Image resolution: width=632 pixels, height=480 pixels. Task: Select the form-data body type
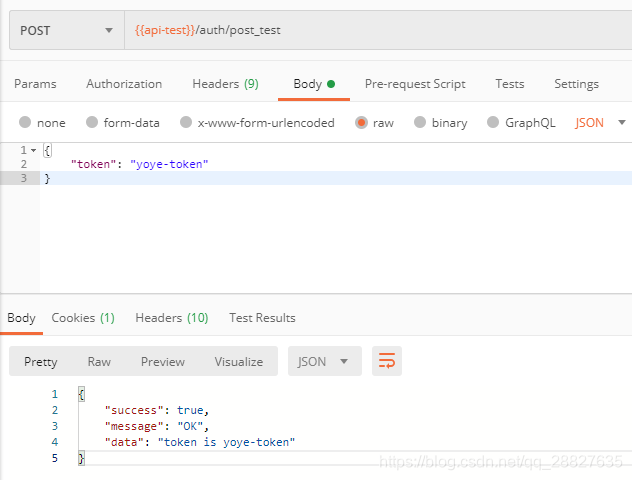pos(123,123)
